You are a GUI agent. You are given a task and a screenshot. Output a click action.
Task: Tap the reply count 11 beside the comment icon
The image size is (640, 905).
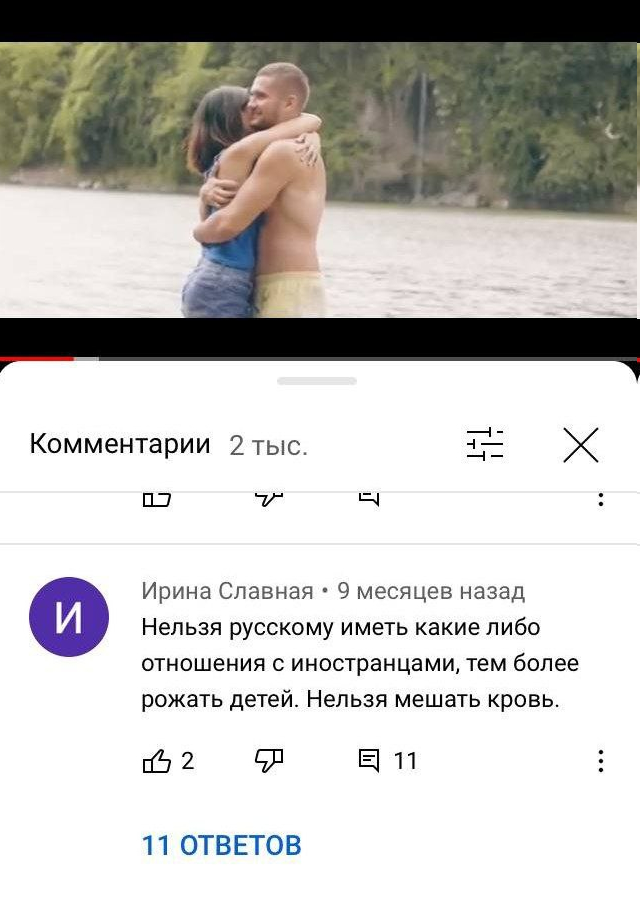point(405,761)
